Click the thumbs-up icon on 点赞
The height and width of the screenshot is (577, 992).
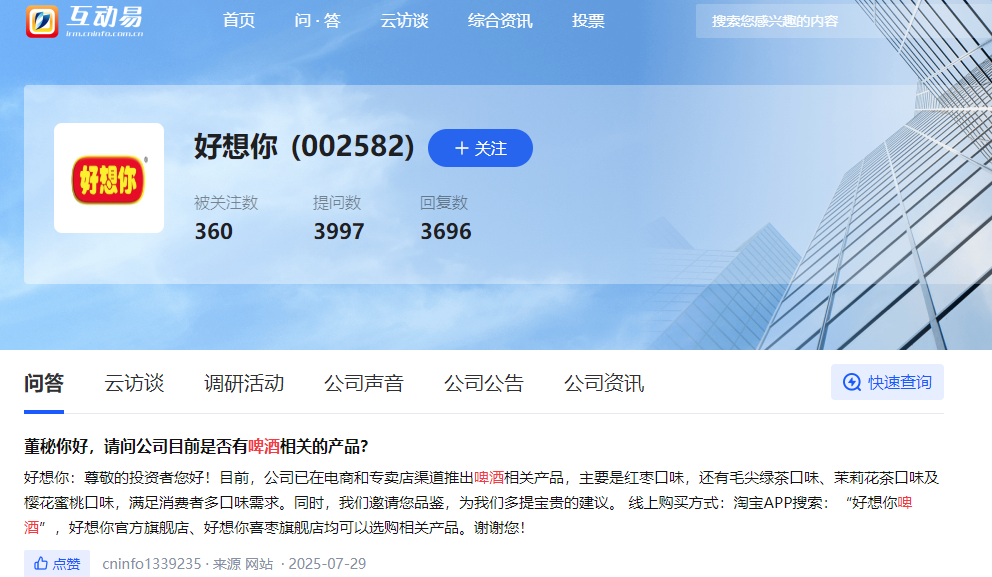click(x=41, y=563)
